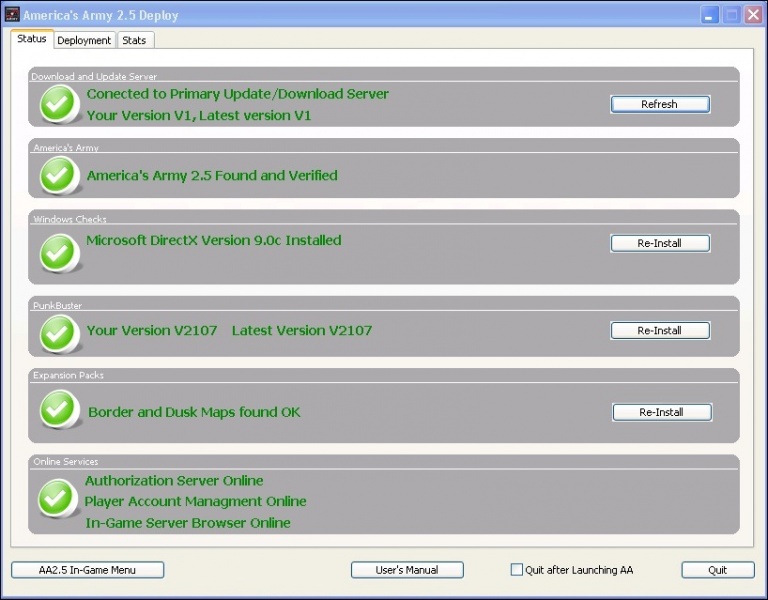Click text Conected to Primary Update/Download Server
The width and height of the screenshot is (768, 600).
(x=238, y=94)
